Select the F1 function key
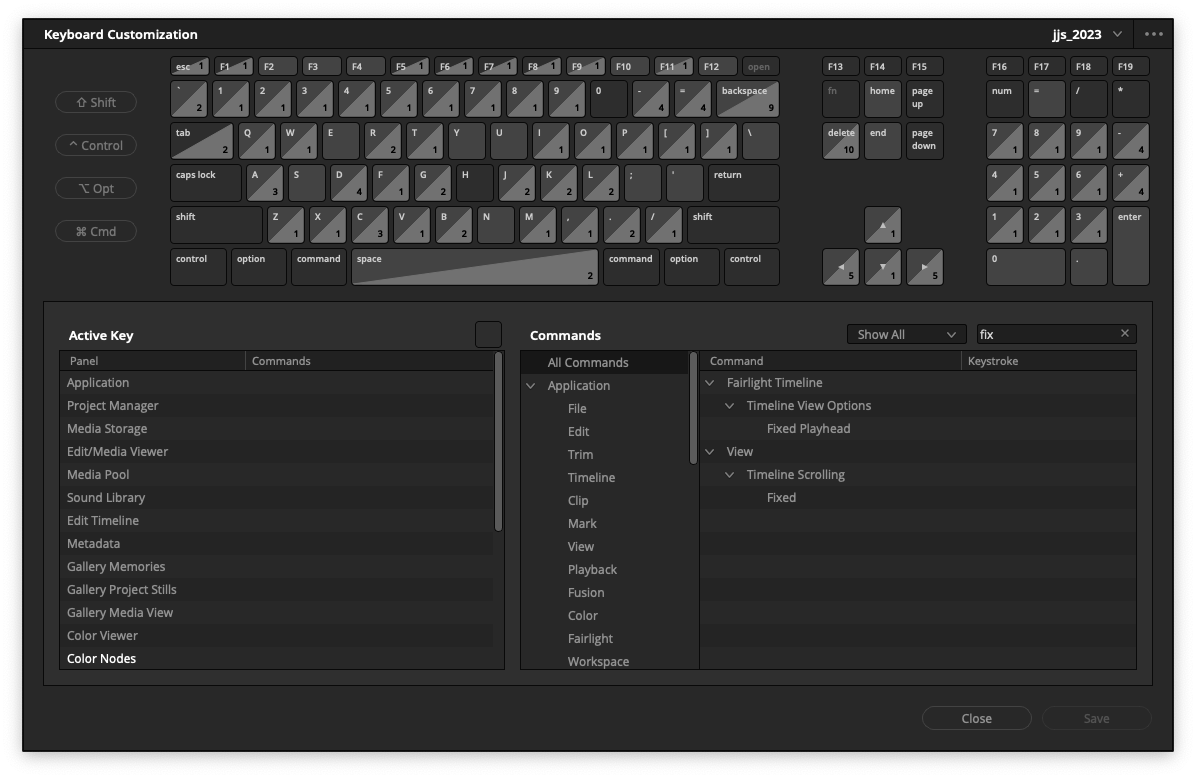The height and width of the screenshot is (778, 1196). pos(233,66)
